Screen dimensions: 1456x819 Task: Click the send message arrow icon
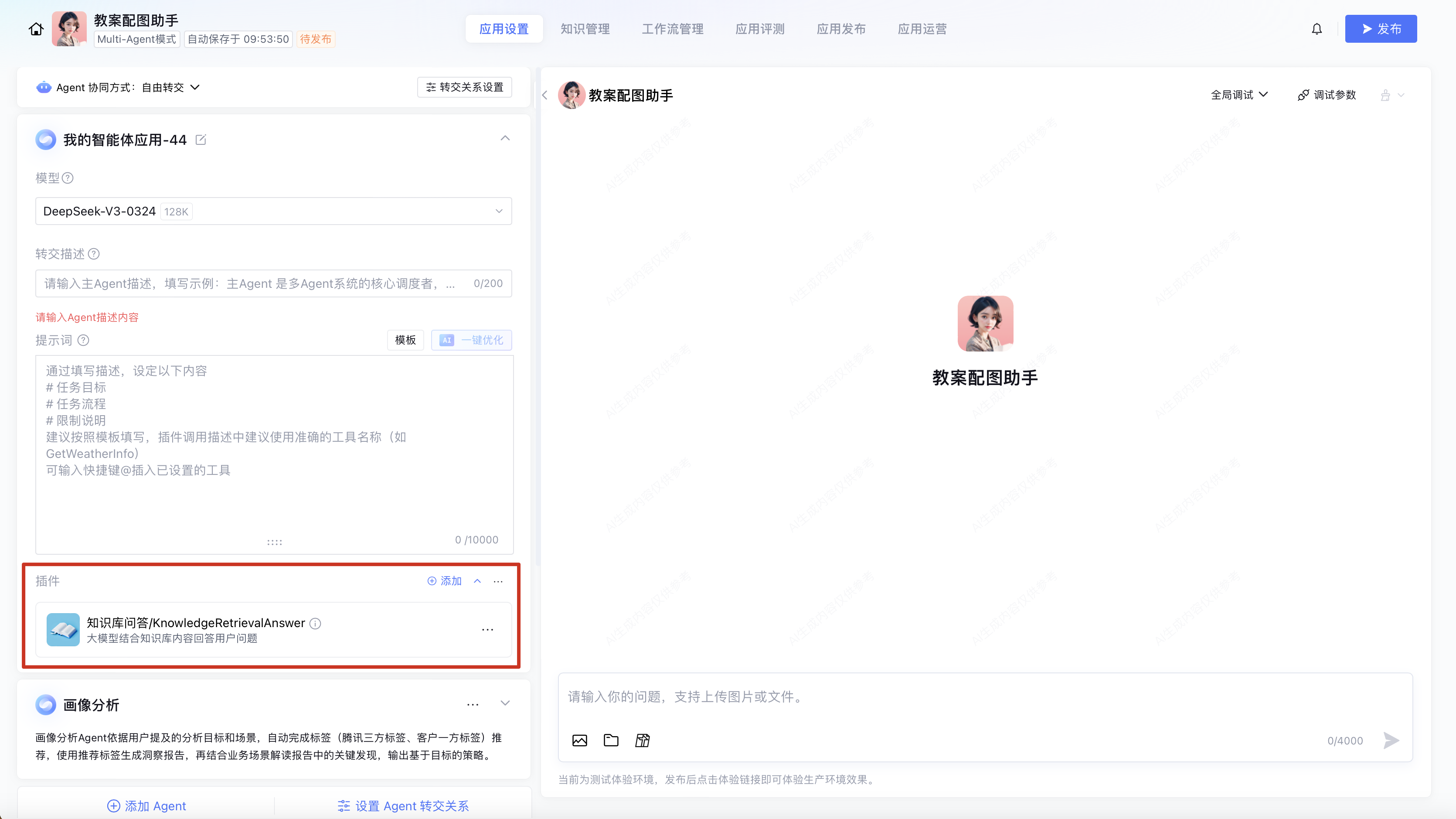point(1391,741)
